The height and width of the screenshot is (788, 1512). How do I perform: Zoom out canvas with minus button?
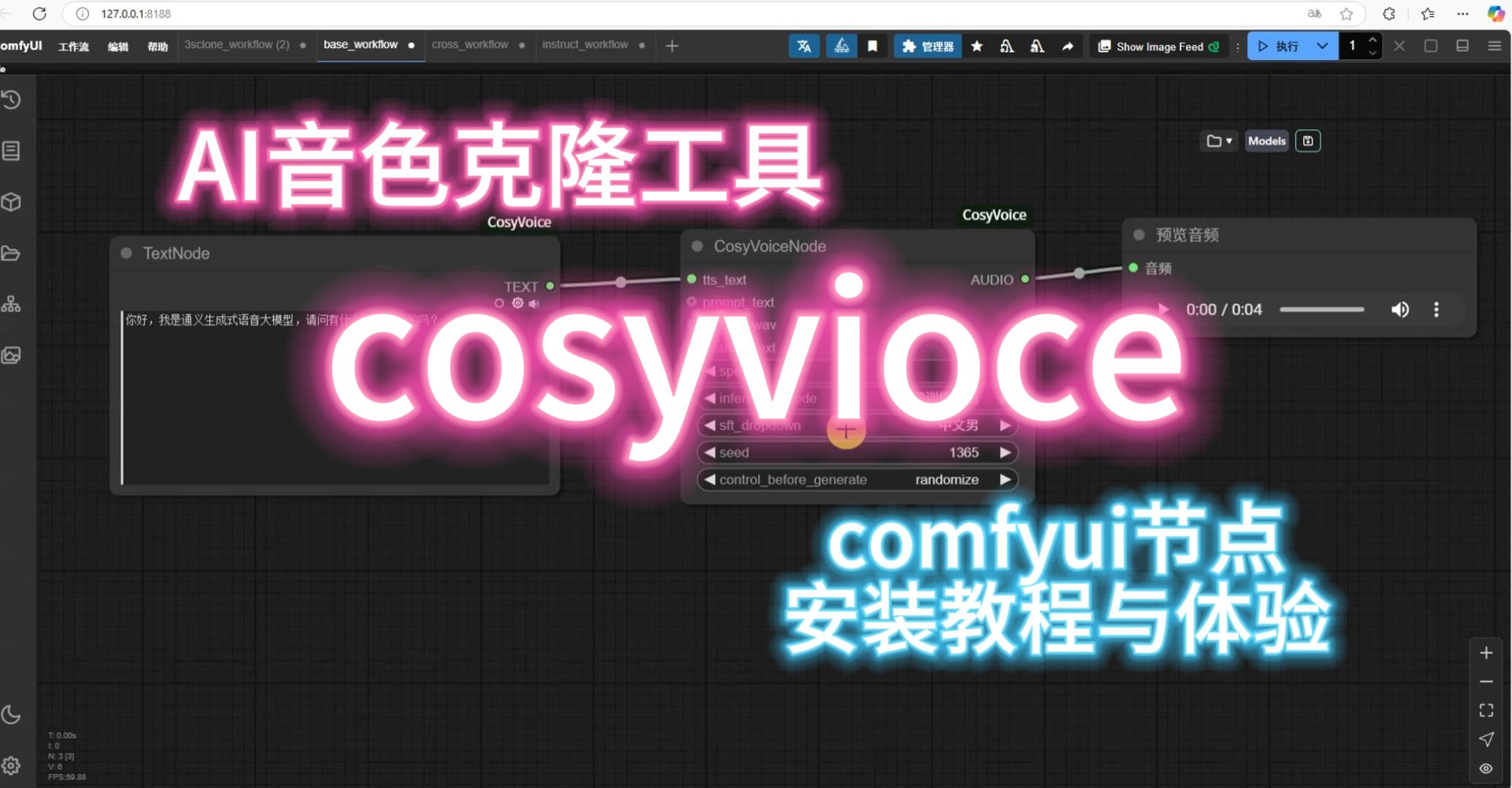click(1486, 681)
